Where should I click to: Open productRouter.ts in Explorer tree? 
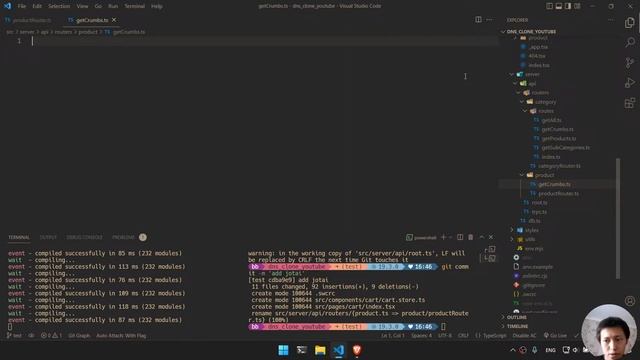558,193
